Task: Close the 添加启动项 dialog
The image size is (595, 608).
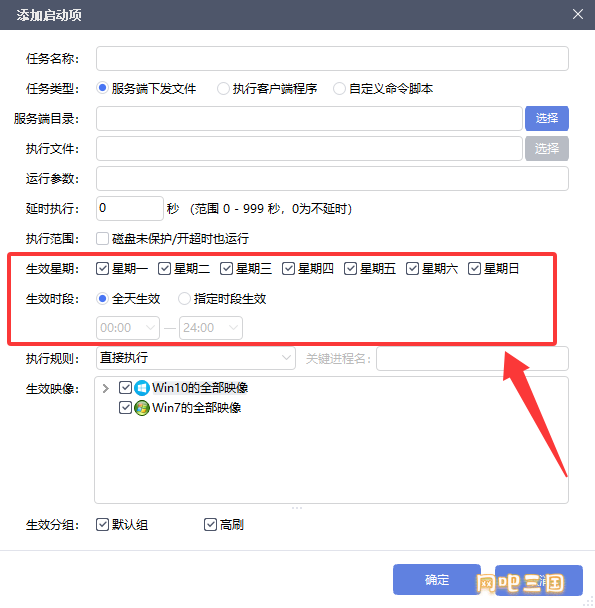Action: coord(578,14)
